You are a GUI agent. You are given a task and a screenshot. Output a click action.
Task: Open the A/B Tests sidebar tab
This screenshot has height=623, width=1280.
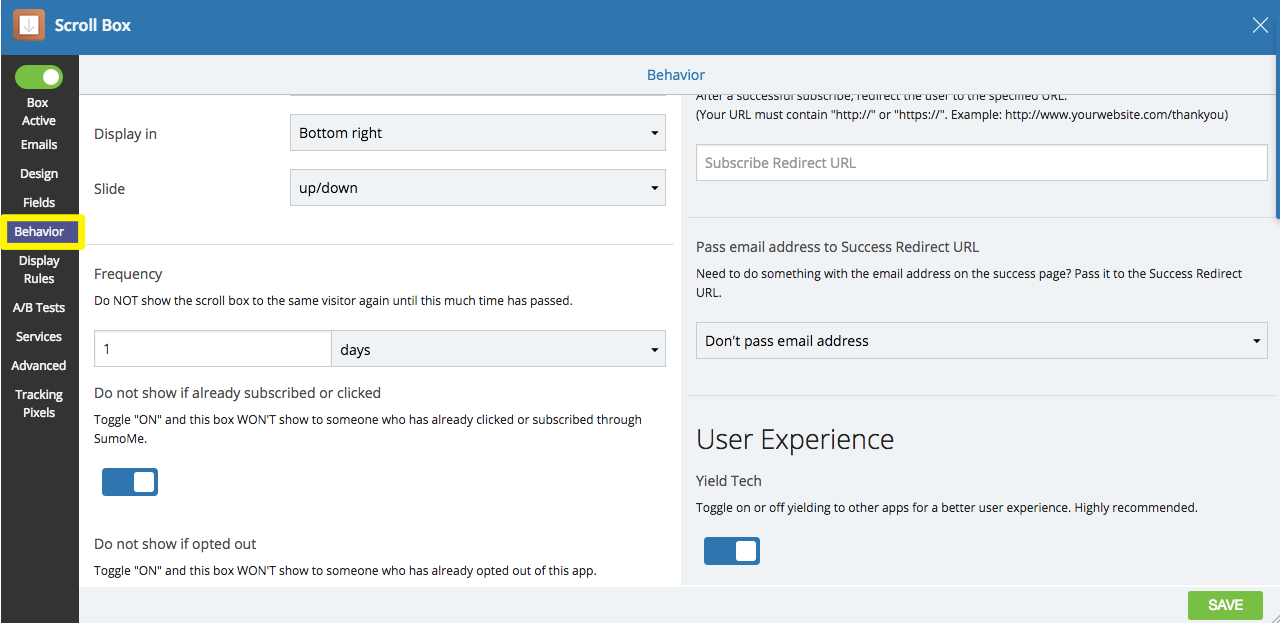[x=39, y=308]
